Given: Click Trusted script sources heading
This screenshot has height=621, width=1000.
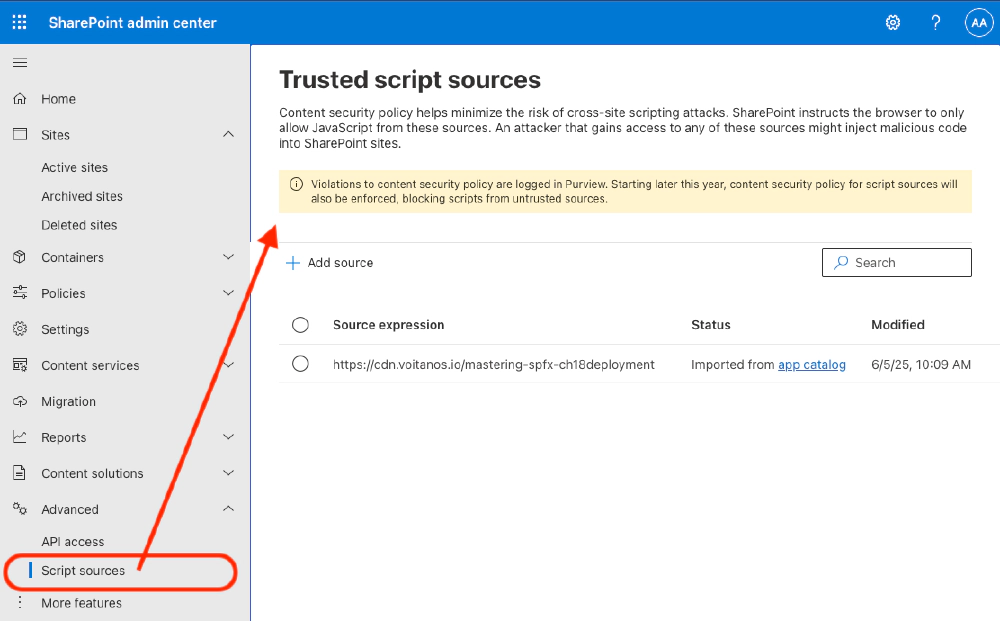Looking at the screenshot, I should coord(410,80).
